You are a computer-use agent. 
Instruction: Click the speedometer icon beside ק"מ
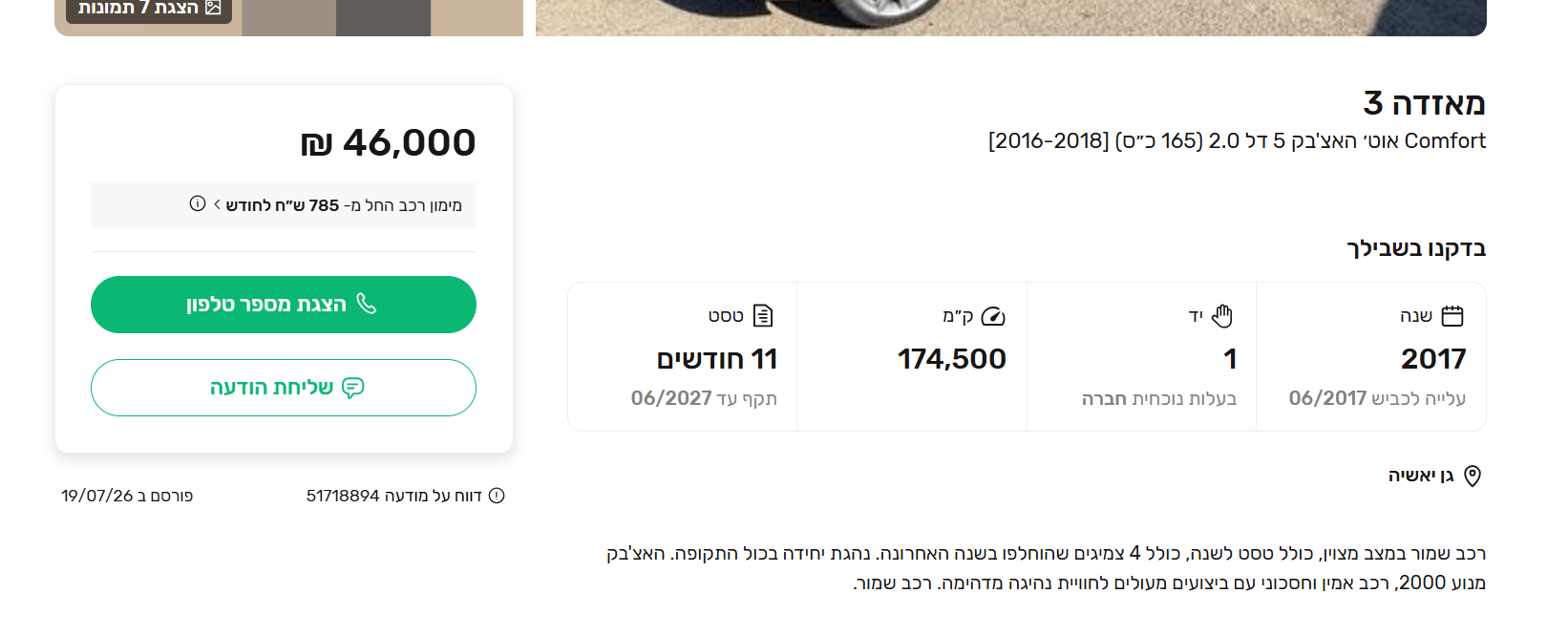point(993,316)
